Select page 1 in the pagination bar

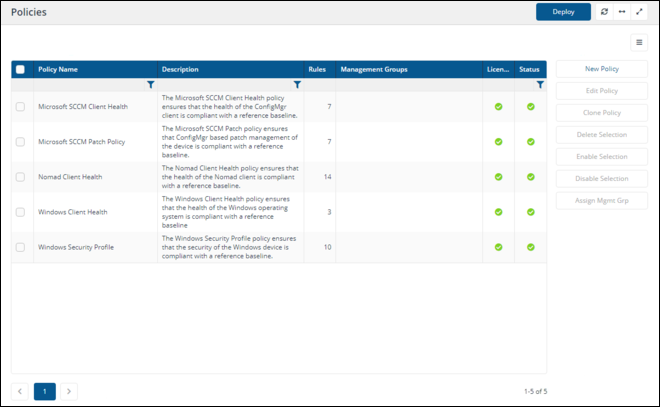45,391
